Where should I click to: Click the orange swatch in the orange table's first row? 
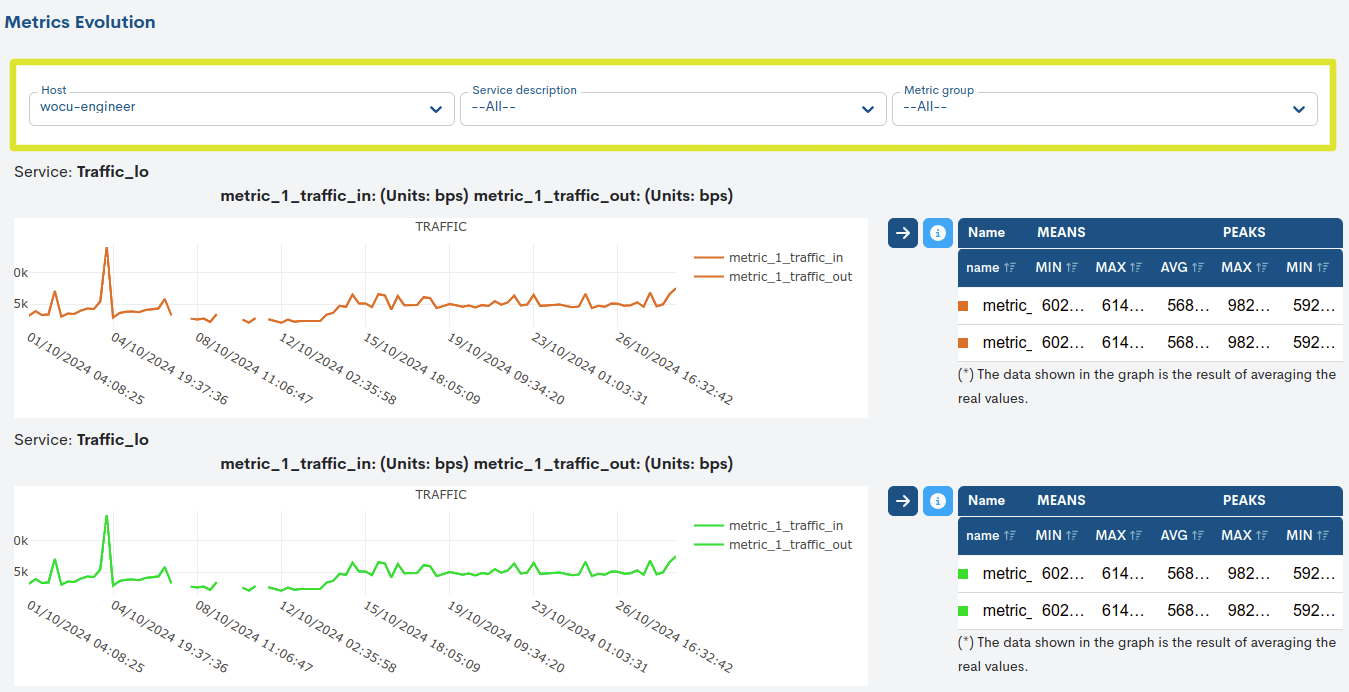(963, 306)
